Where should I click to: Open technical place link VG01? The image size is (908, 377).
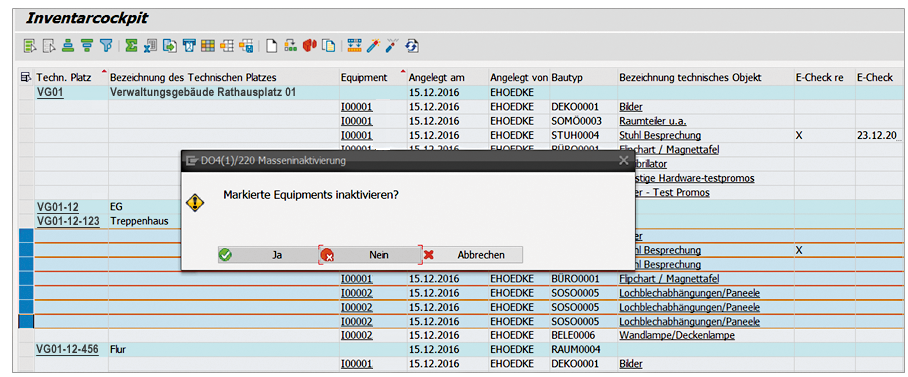pos(49,93)
